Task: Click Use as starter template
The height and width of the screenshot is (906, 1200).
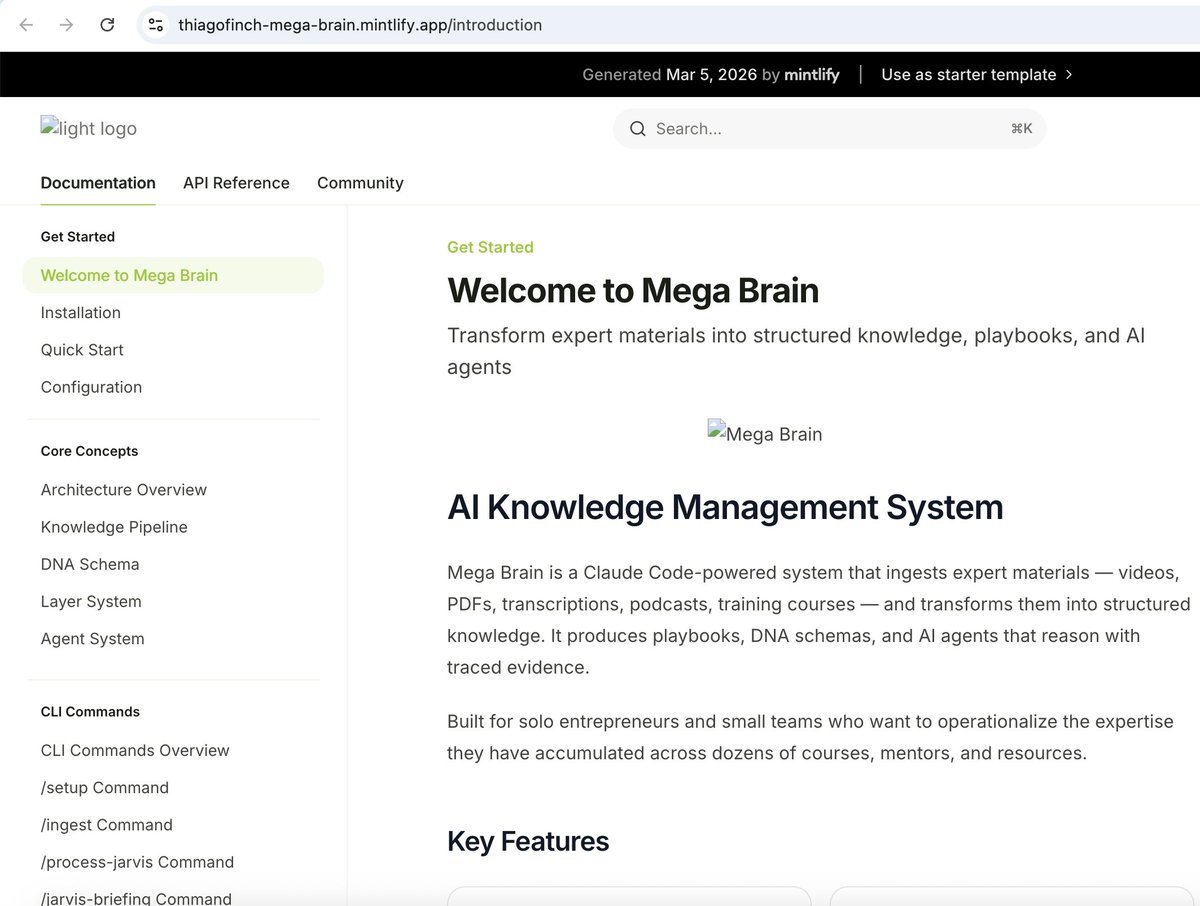Action: click(968, 75)
